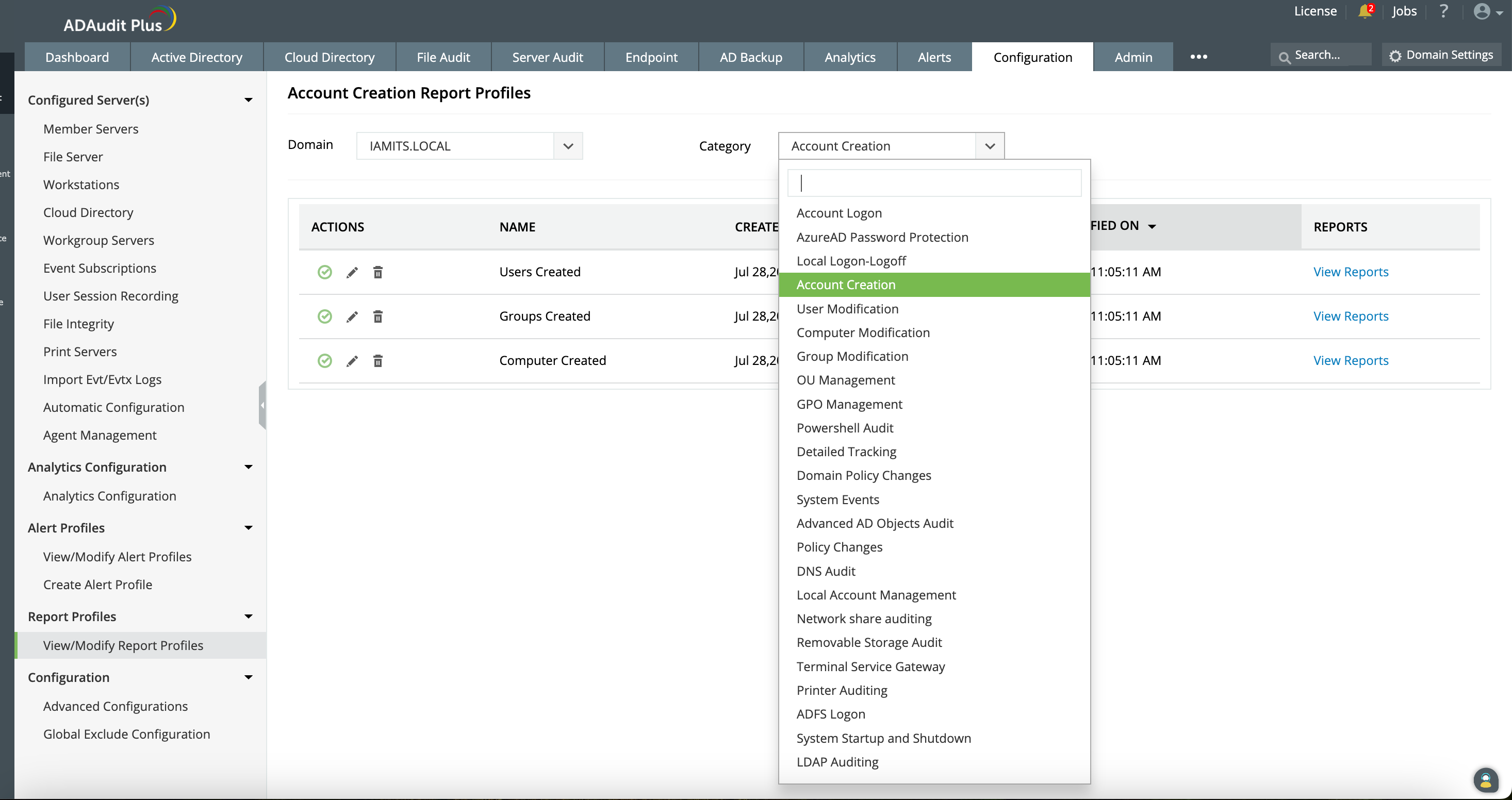Toggle enabled status of Users Created profile
The height and width of the screenshot is (800, 1512).
324,272
